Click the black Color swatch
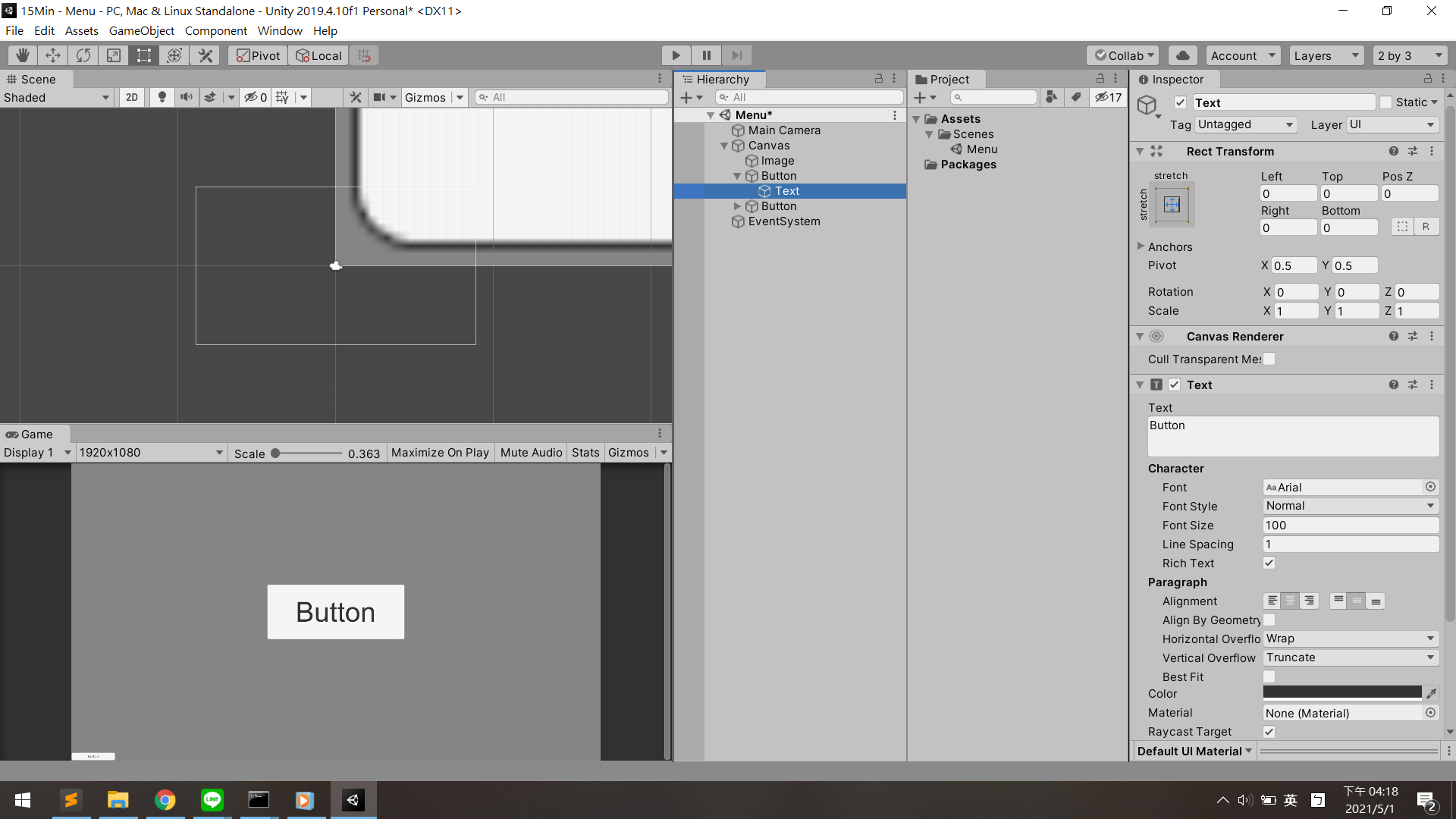1456x819 pixels. coord(1341,692)
